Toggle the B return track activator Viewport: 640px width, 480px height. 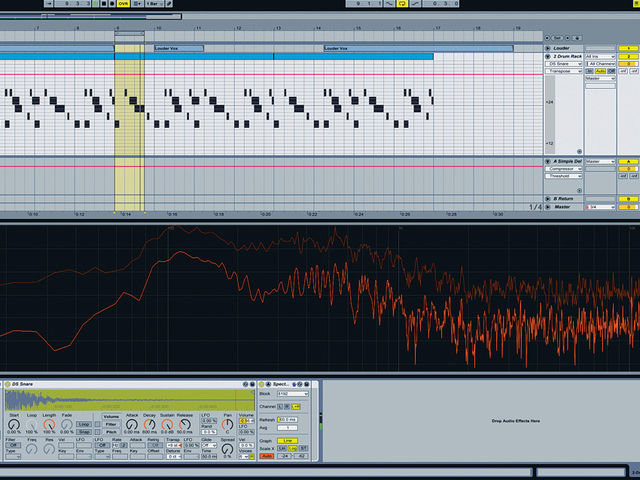point(629,199)
